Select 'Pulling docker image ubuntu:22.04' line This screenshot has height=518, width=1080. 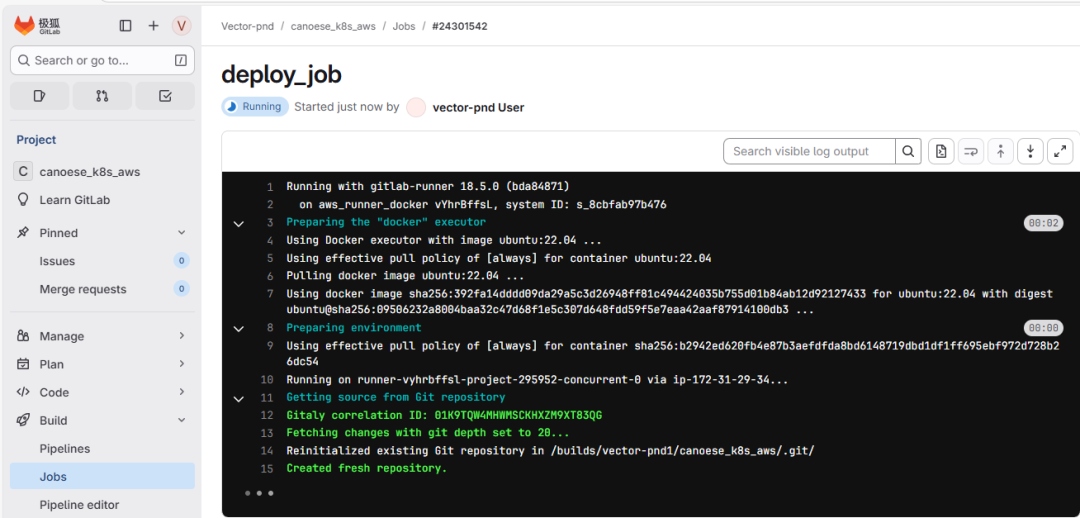coord(405,276)
